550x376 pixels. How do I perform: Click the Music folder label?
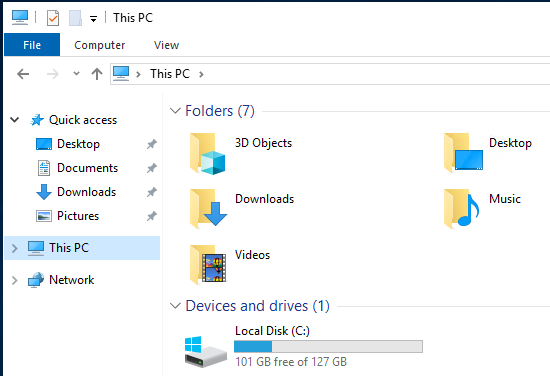tap(505, 199)
